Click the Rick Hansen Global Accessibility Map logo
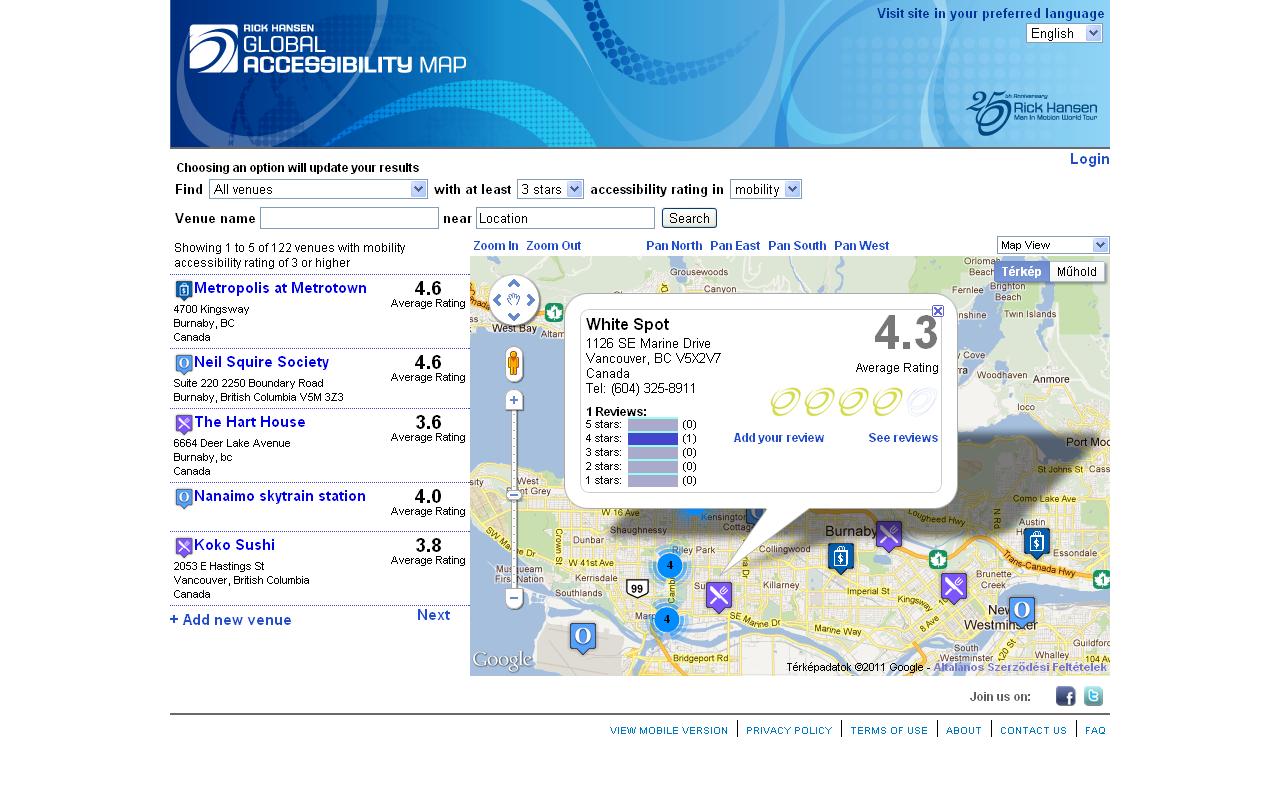This screenshot has width=1280, height=800. (x=327, y=49)
